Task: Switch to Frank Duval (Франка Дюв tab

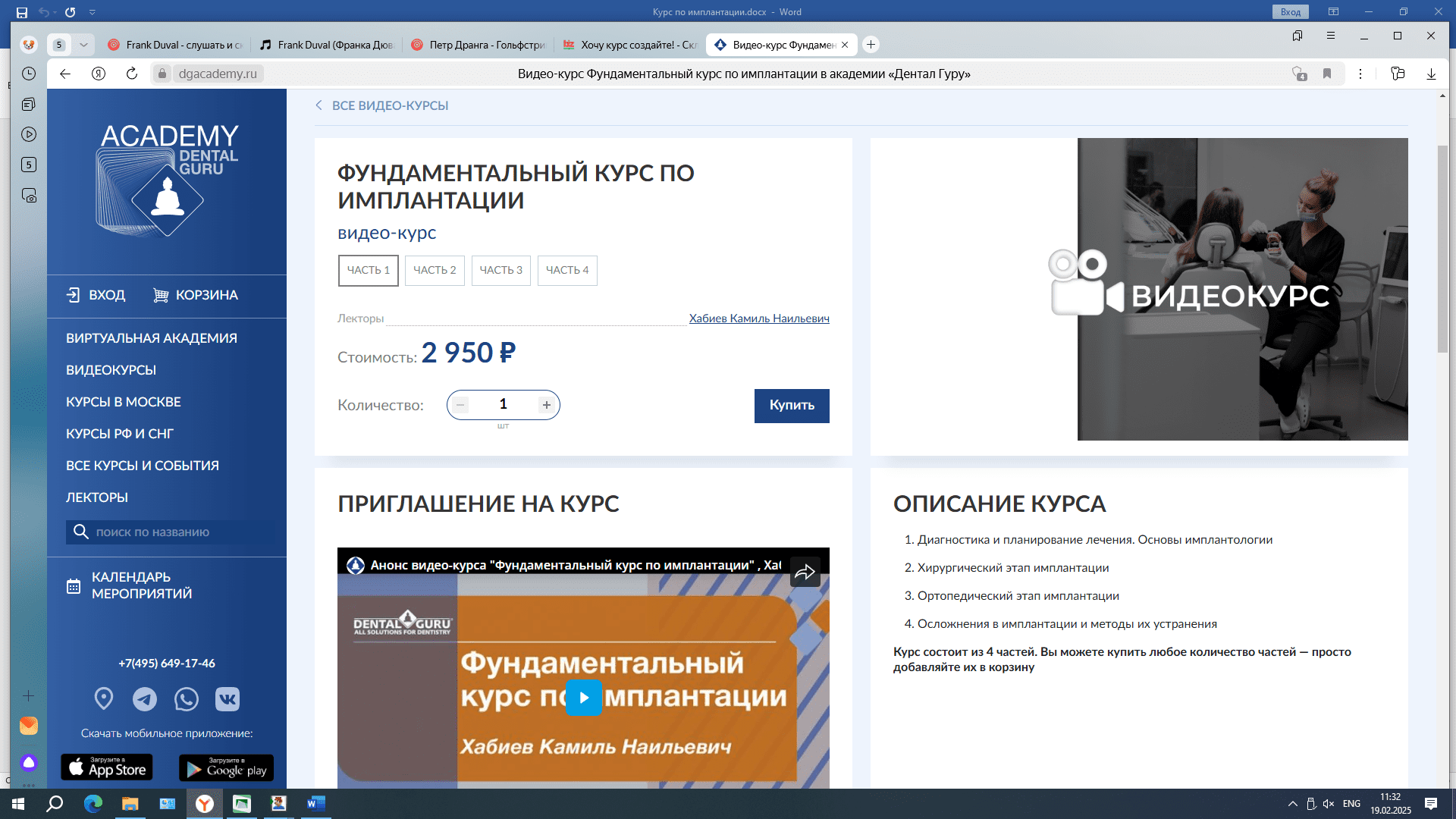Action: coord(326,45)
